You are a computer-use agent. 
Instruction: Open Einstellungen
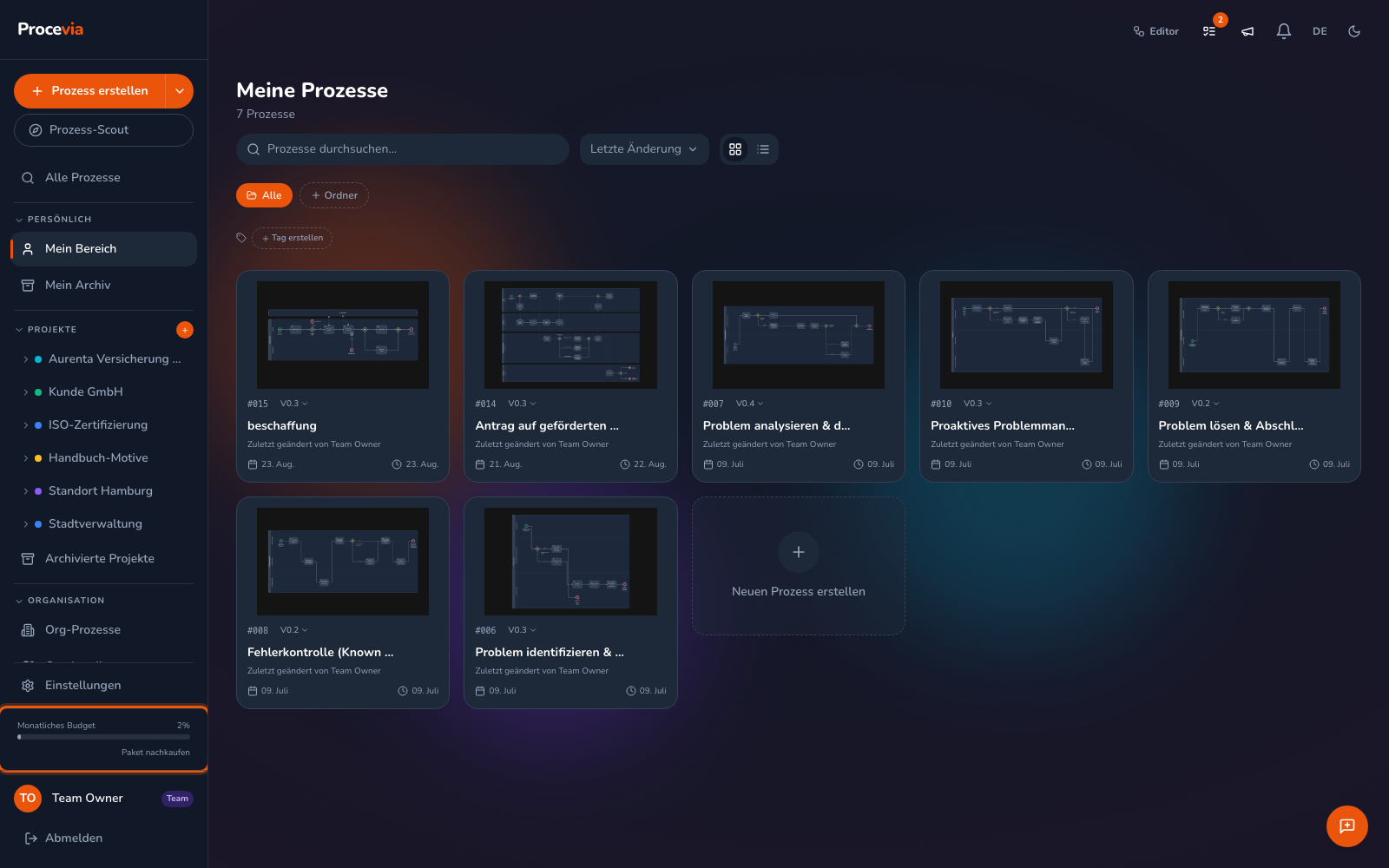coord(103,686)
